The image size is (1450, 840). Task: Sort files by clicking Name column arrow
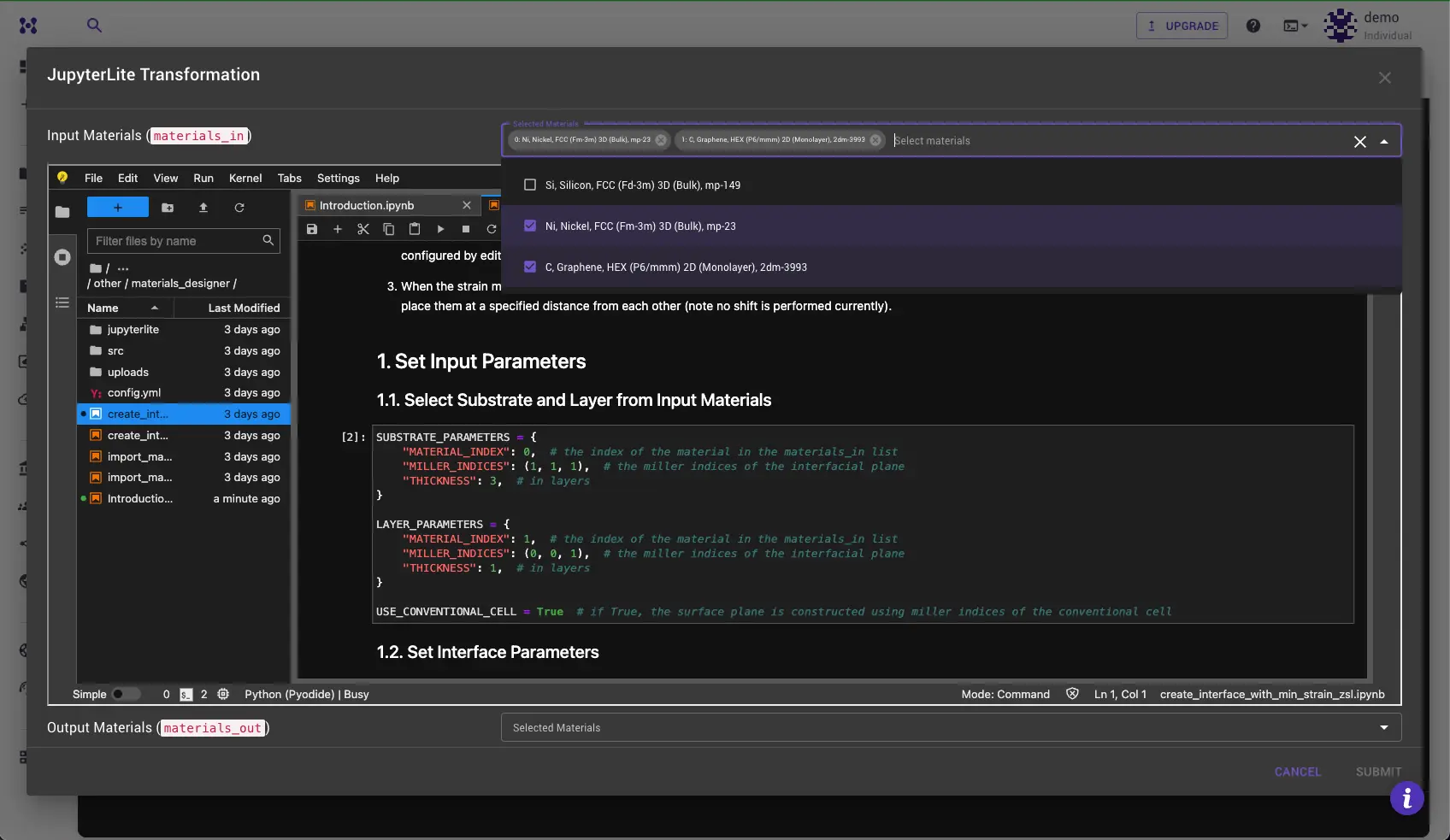(156, 308)
